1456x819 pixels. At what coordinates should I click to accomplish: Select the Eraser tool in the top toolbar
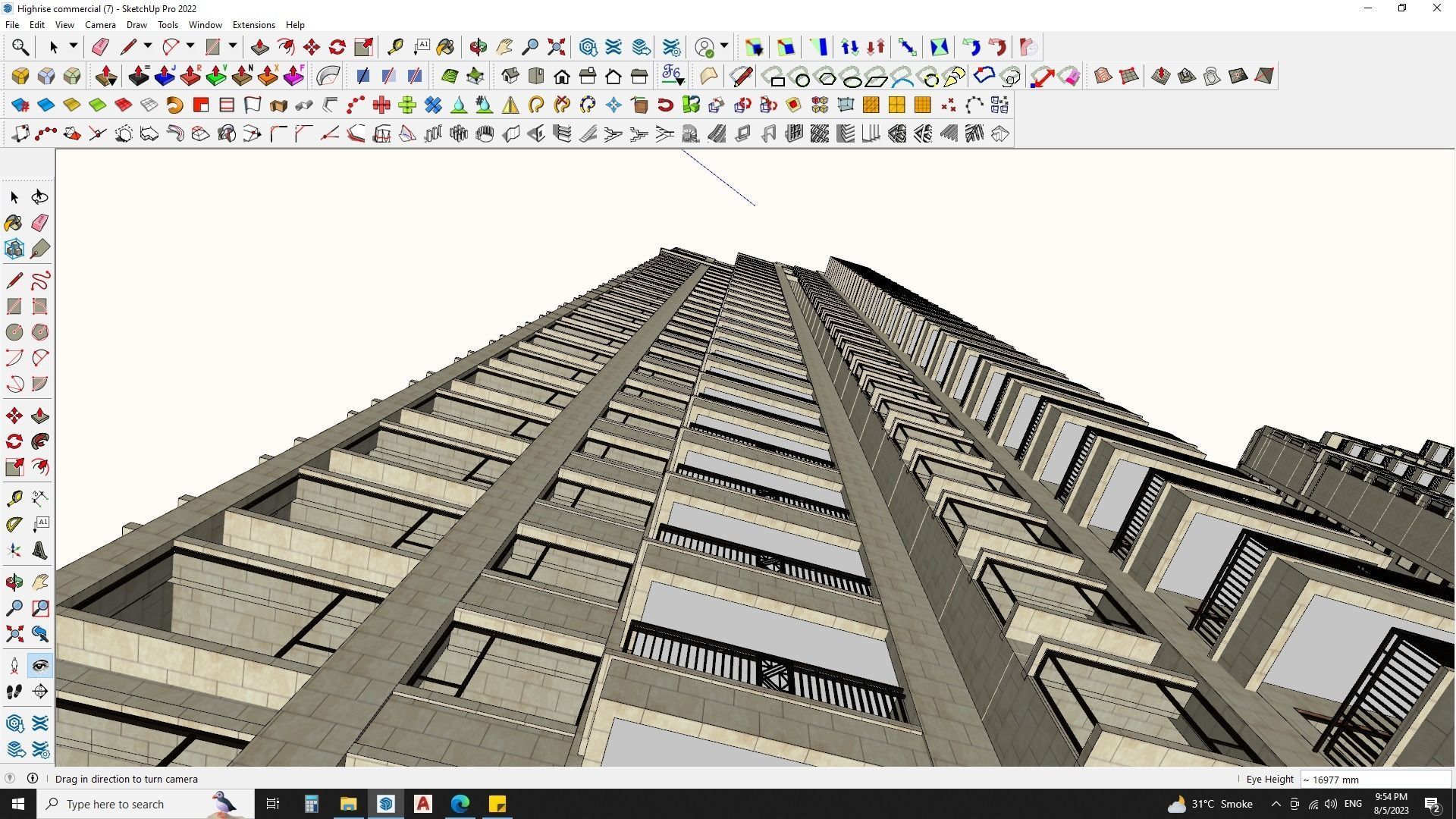point(100,47)
